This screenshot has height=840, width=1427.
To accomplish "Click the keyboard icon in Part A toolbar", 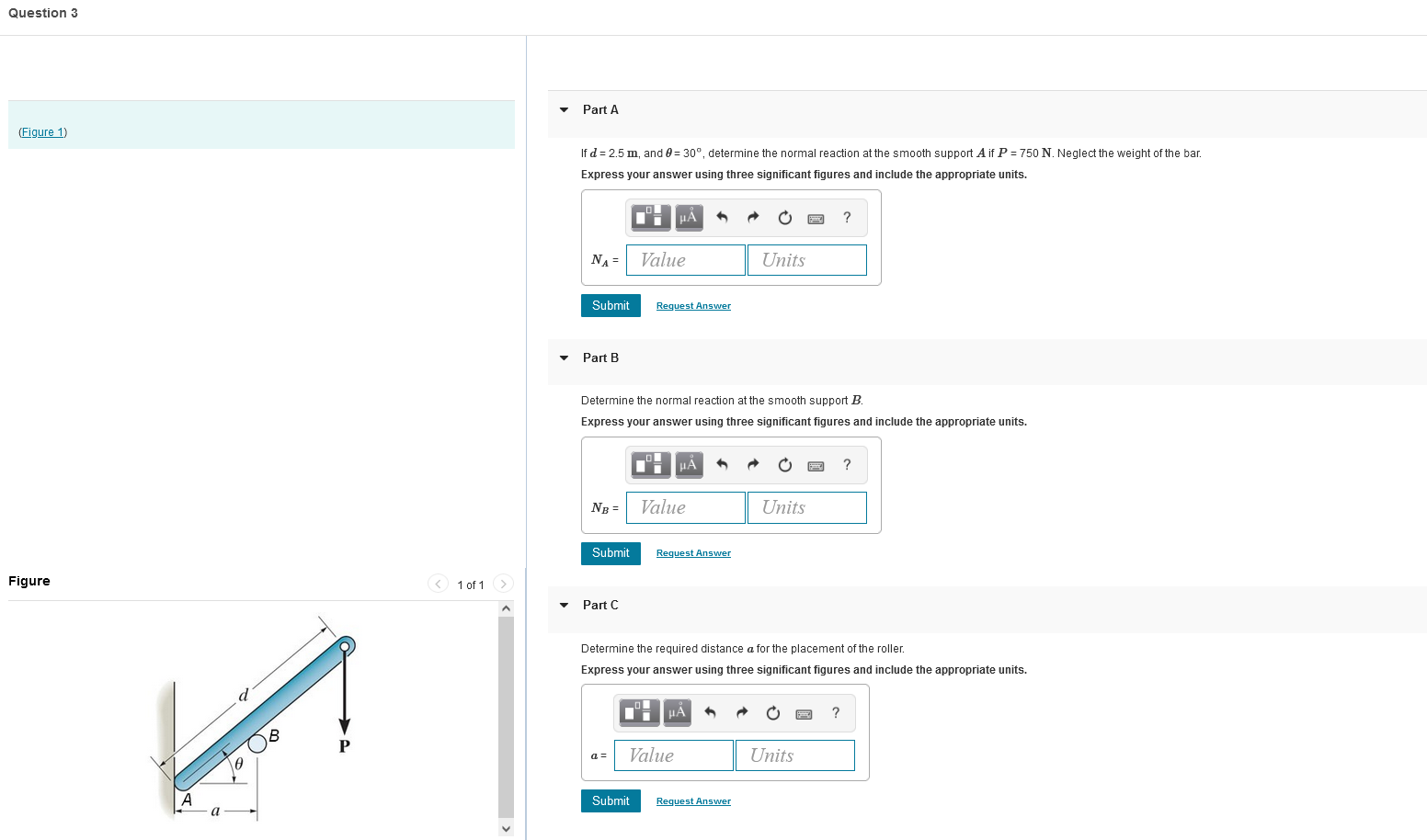I will click(x=816, y=218).
